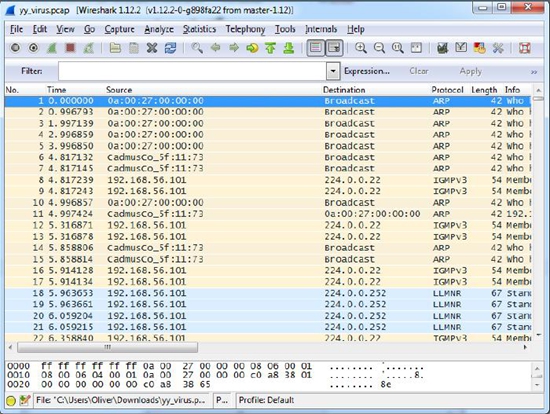Toggle packet list colorization
The width and height of the screenshot is (550, 414).
tap(315, 48)
